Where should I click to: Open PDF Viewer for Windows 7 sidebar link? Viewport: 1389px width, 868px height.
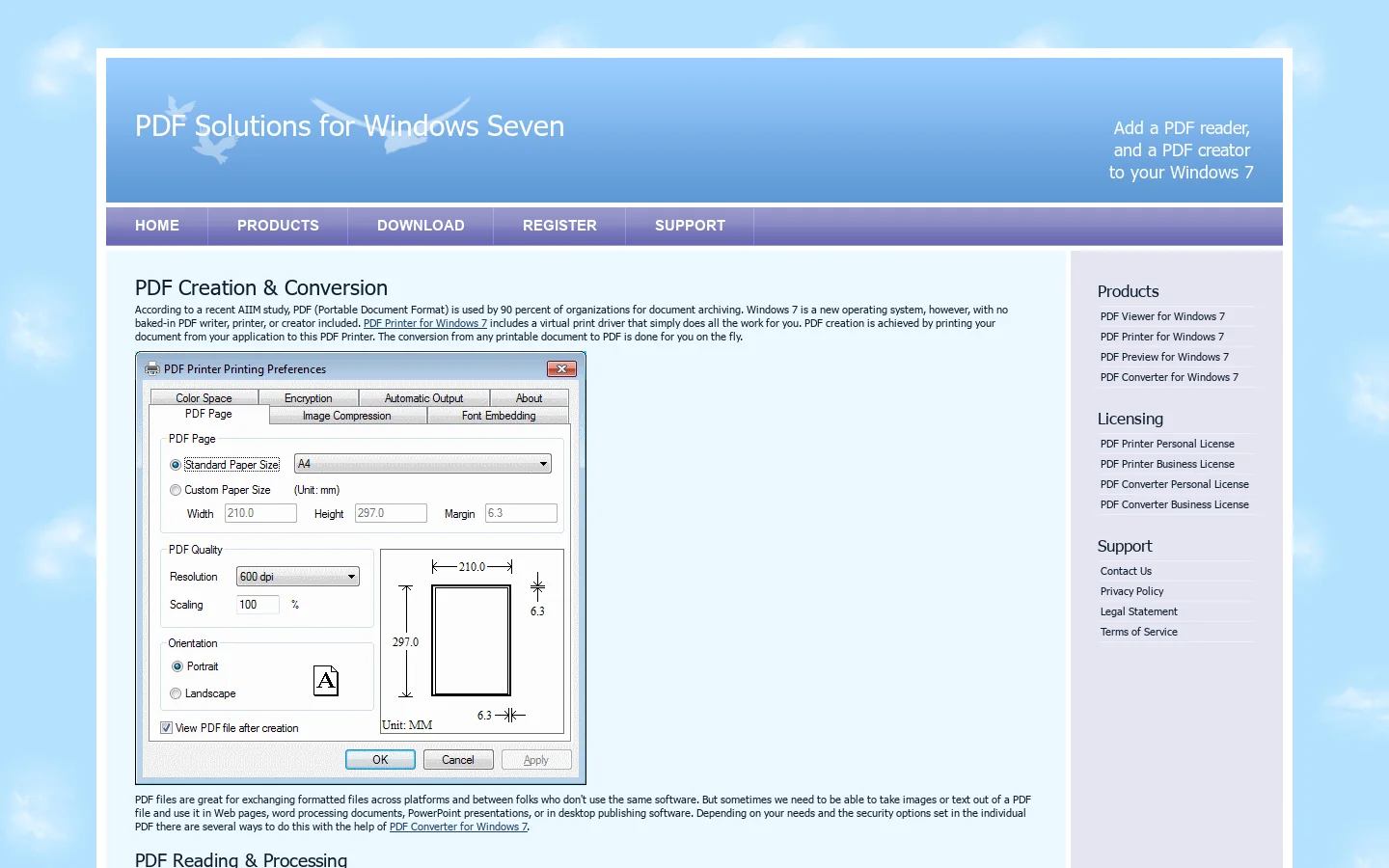click(1162, 316)
